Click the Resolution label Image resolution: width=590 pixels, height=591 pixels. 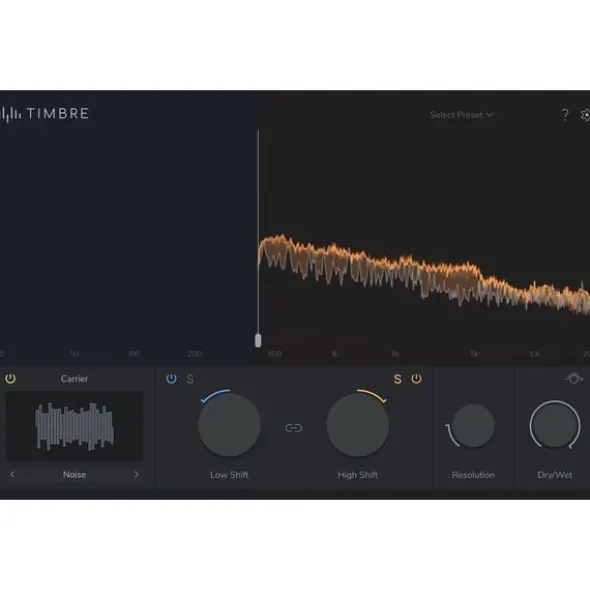[x=473, y=475]
